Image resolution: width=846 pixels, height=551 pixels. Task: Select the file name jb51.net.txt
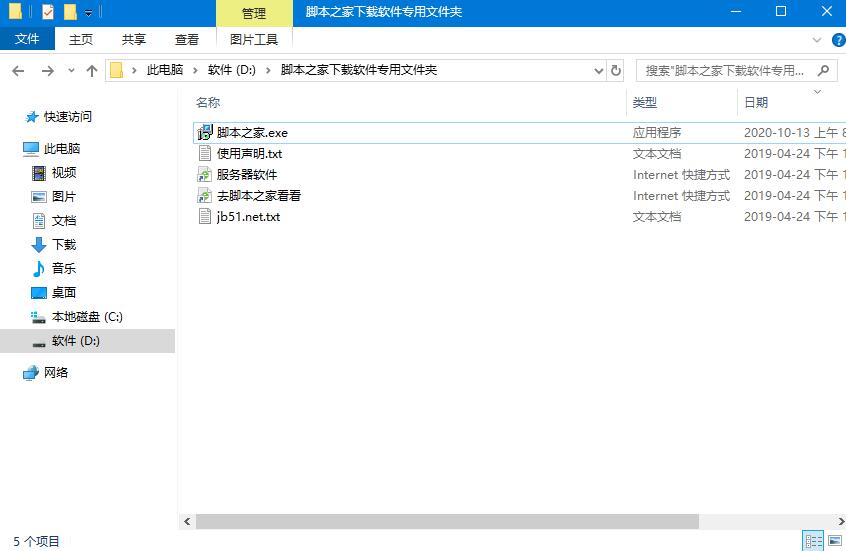[x=248, y=217]
